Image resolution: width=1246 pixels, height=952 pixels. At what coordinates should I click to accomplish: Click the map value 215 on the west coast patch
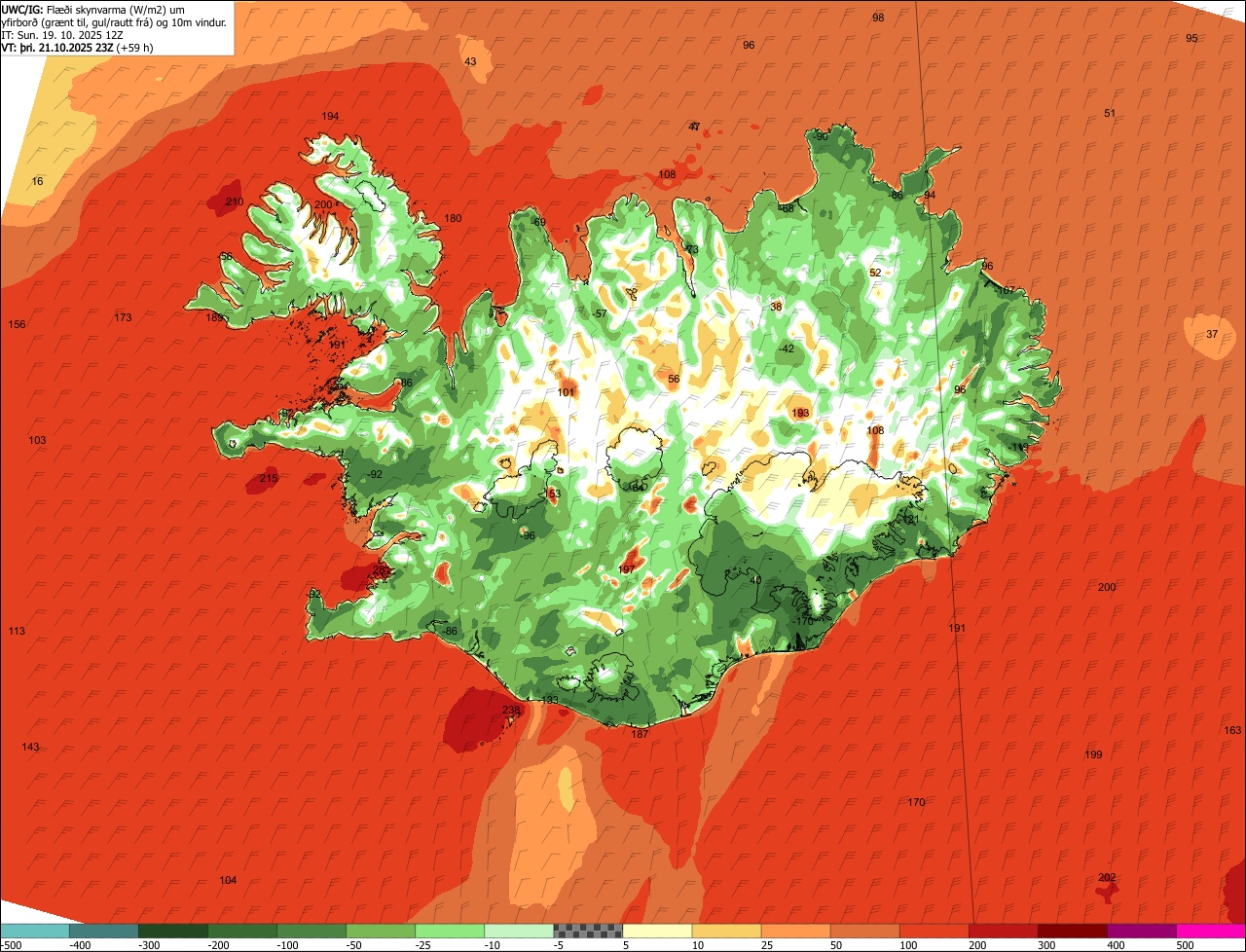(269, 478)
